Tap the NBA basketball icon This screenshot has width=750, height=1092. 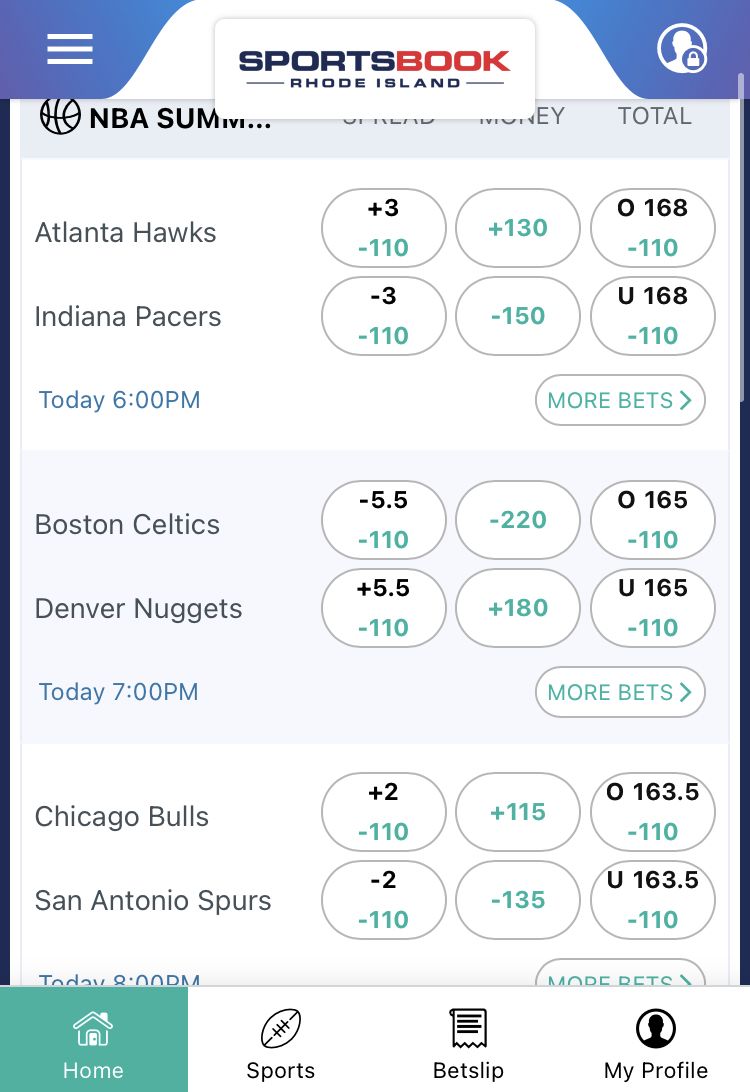[60, 116]
